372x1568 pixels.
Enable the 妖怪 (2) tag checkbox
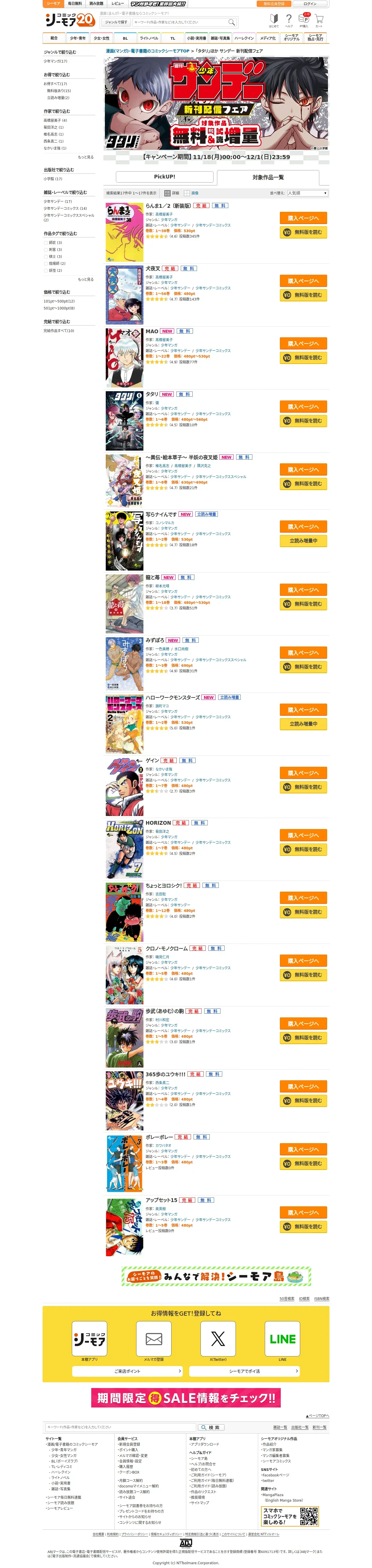click(x=46, y=270)
